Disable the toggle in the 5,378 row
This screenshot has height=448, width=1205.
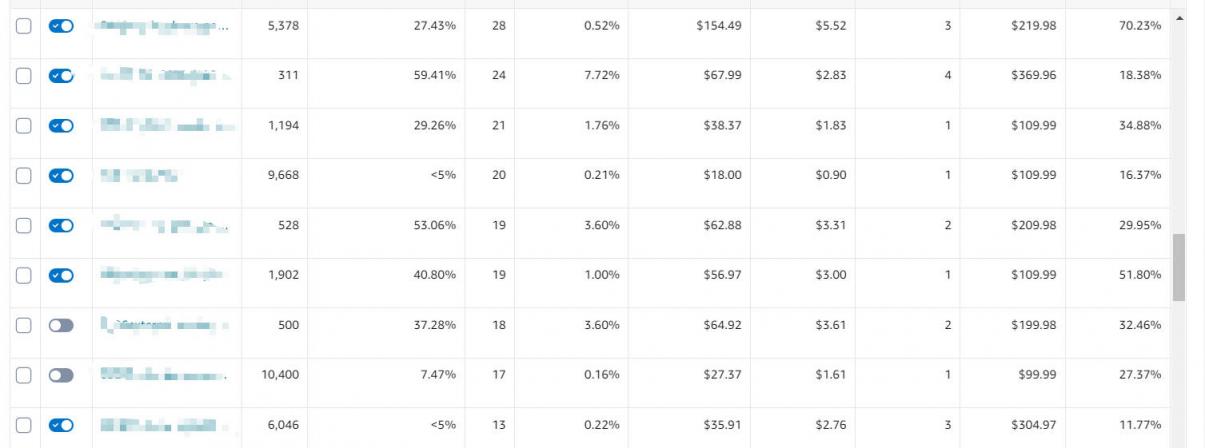(x=61, y=26)
